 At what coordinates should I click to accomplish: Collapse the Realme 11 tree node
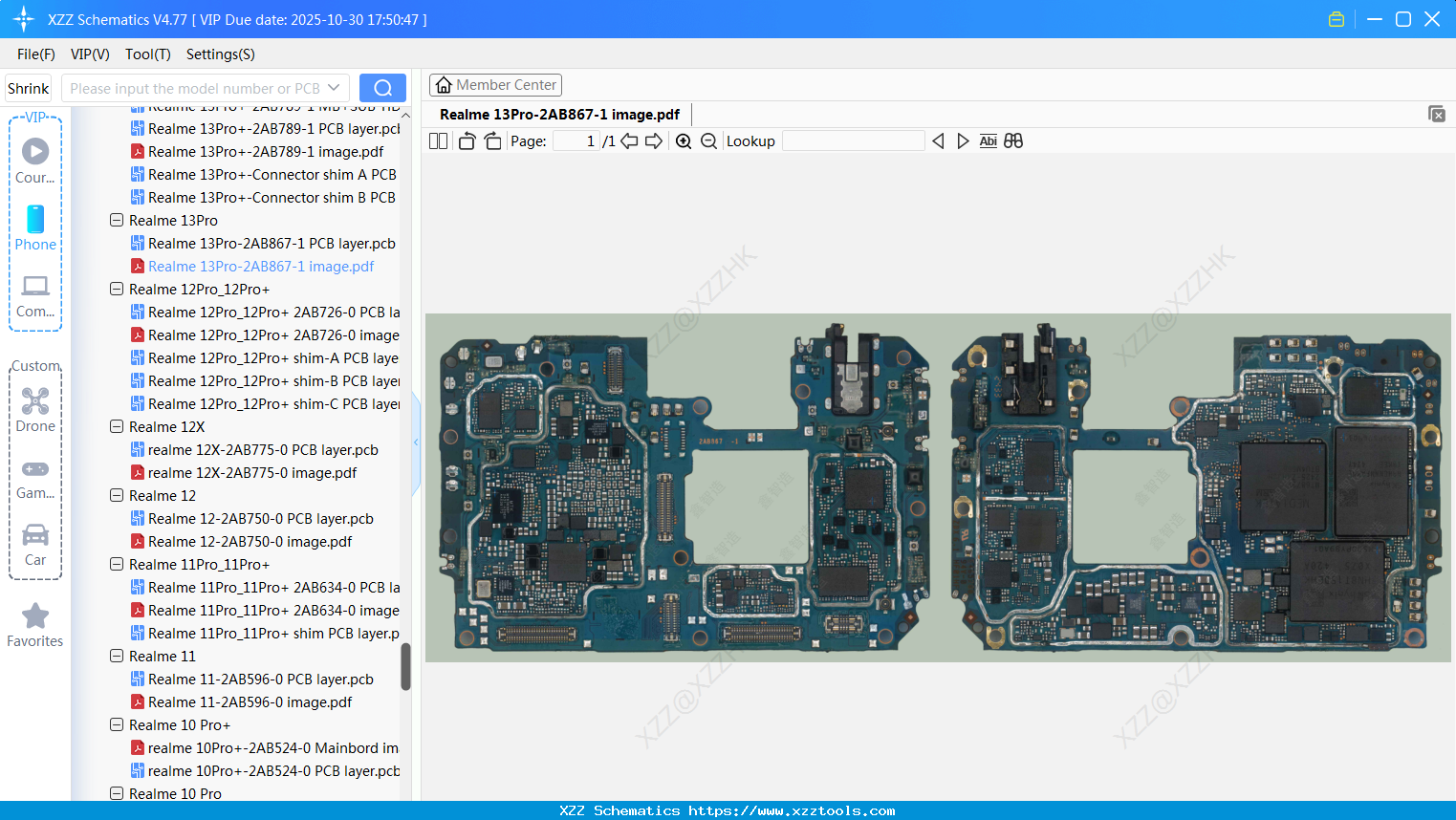pyautogui.click(x=117, y=656)
